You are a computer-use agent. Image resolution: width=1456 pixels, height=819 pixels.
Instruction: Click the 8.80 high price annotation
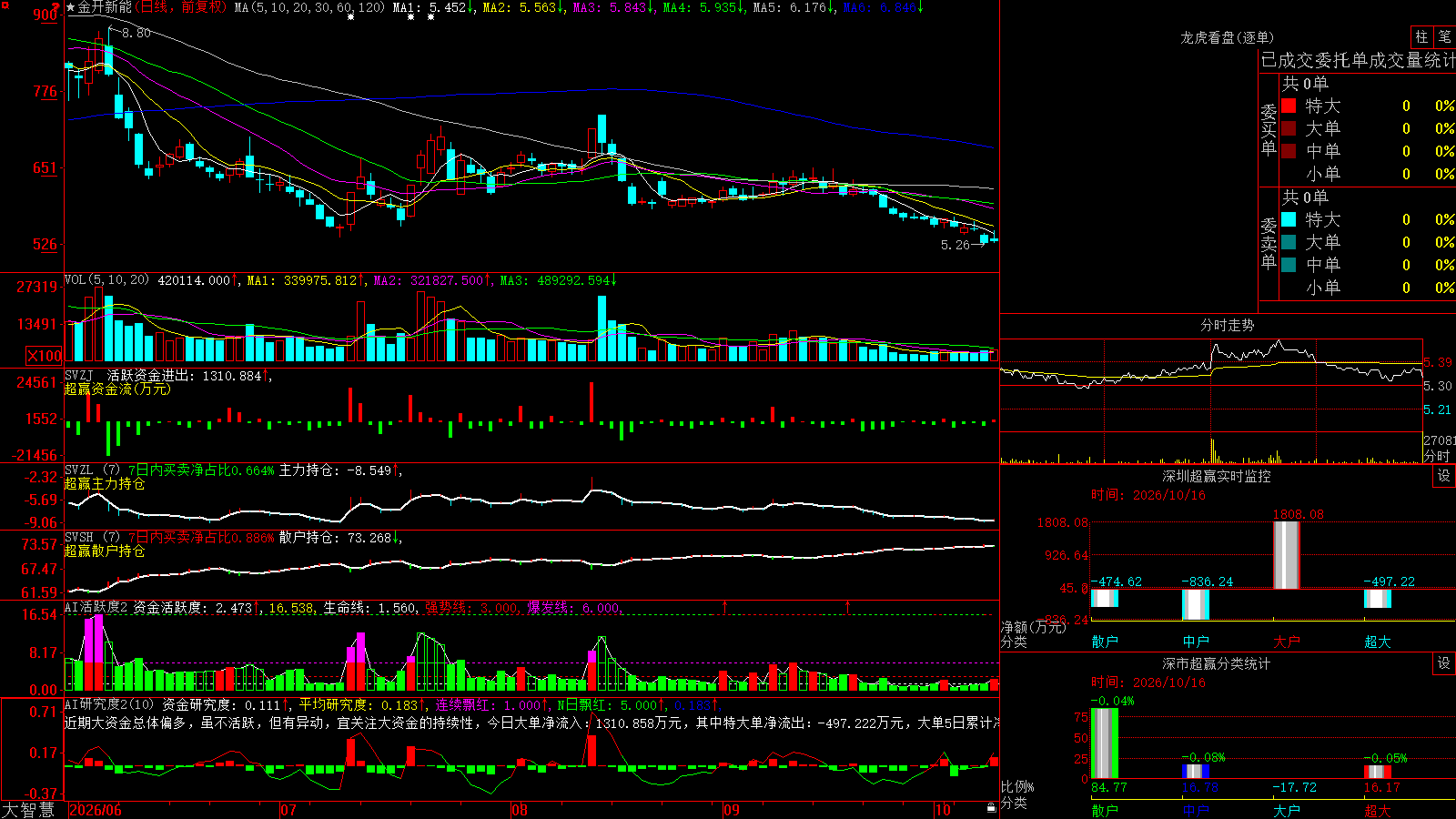[x=136, y=33]
